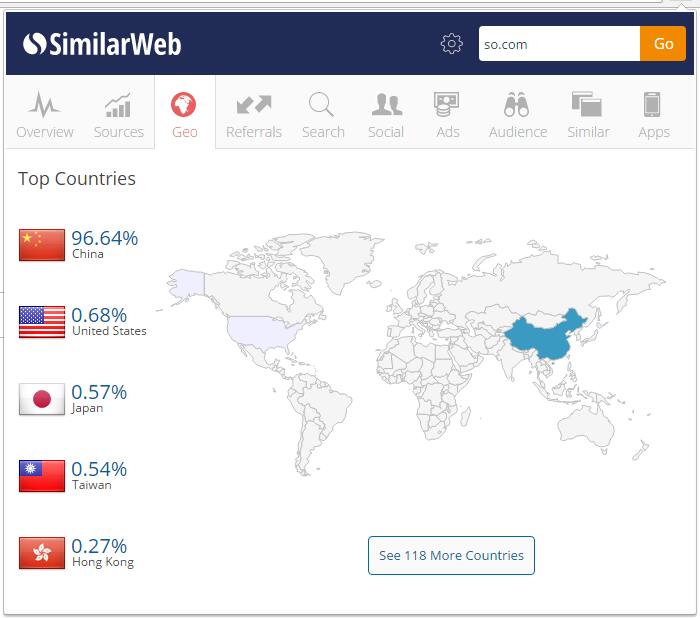Image resolution: width=700 pixels, height=618 pixels.
Task: Click the Taiwan flag icon
Action: [42, 476]
